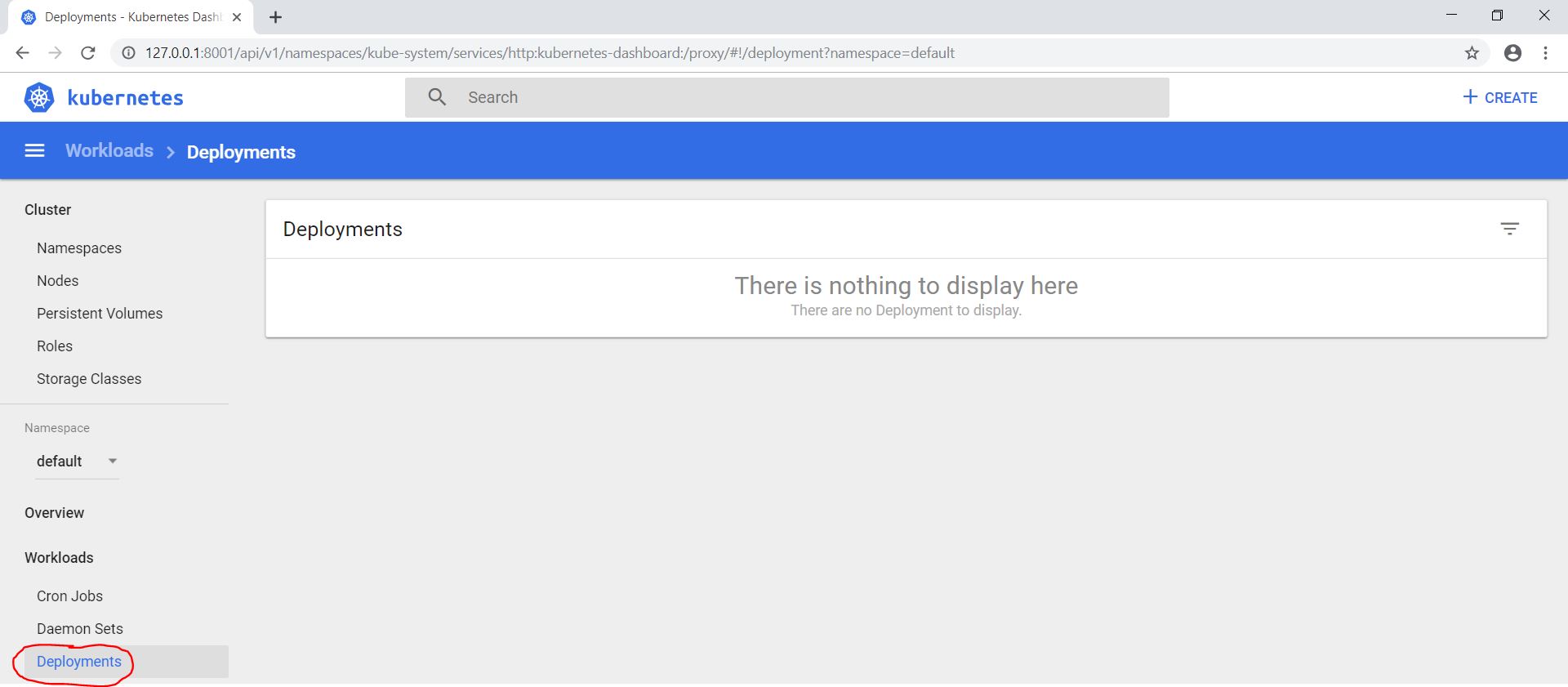This screenshot has height=687, width=1568.
Task: Click the Namespace label
Action: (57, 428)
